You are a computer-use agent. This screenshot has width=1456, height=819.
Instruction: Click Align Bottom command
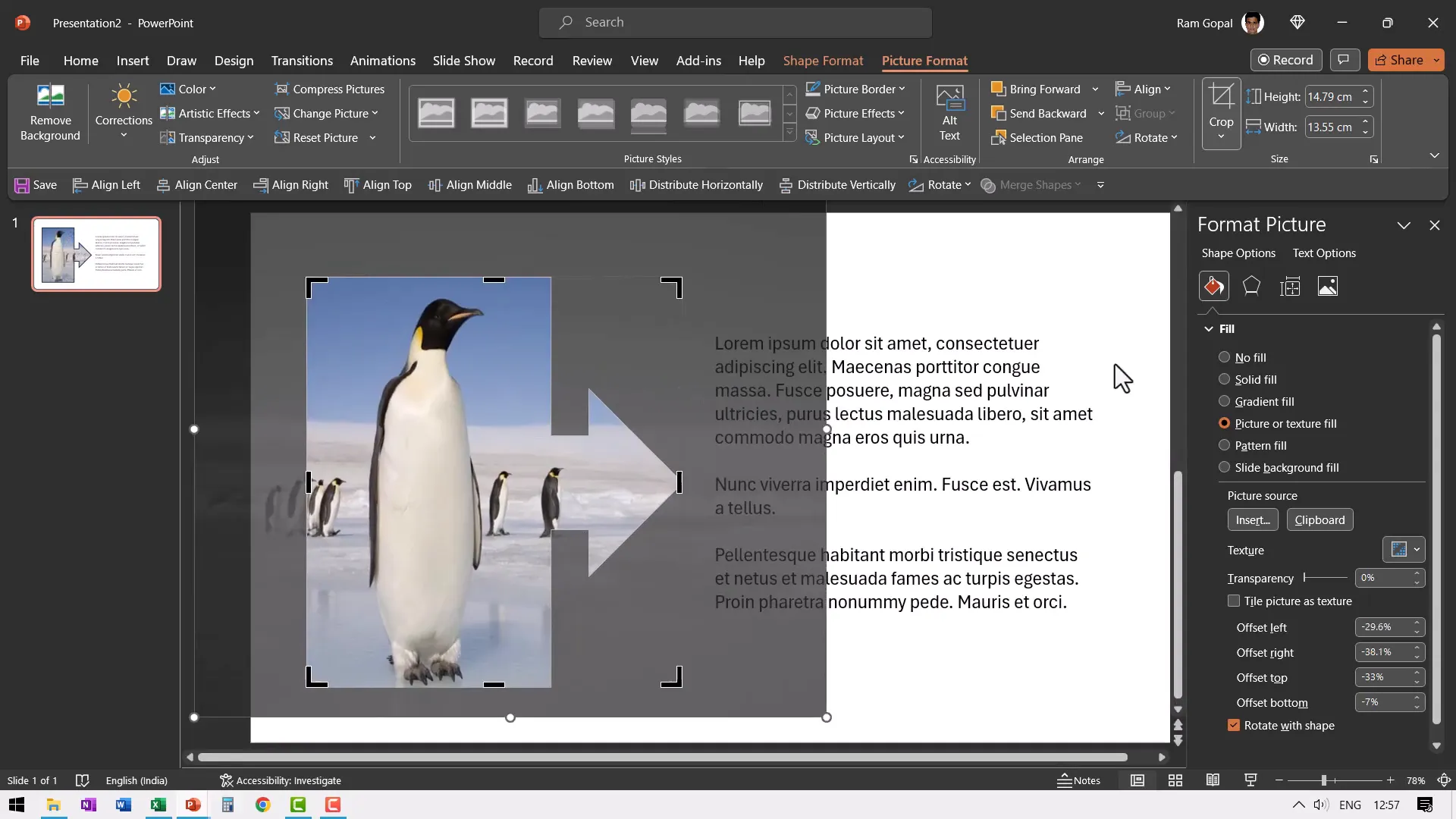[x=570, y=185]
